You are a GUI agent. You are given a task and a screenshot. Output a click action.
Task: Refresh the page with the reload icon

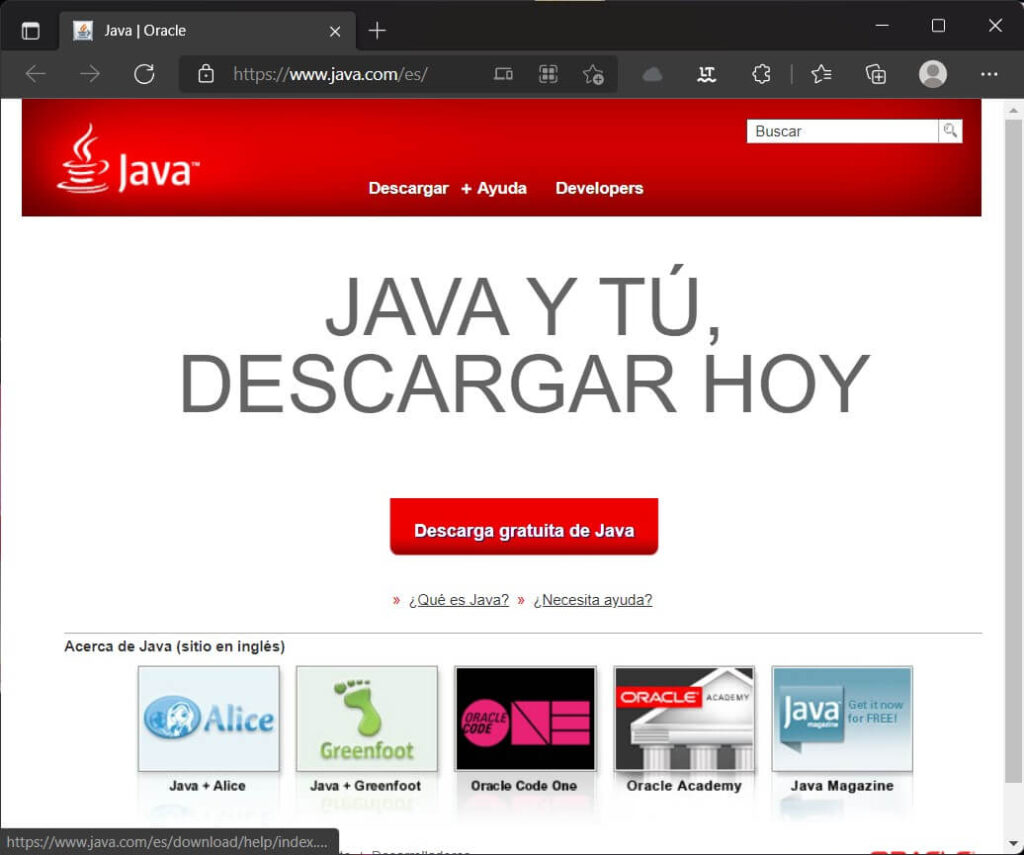(x=144, y=74)
